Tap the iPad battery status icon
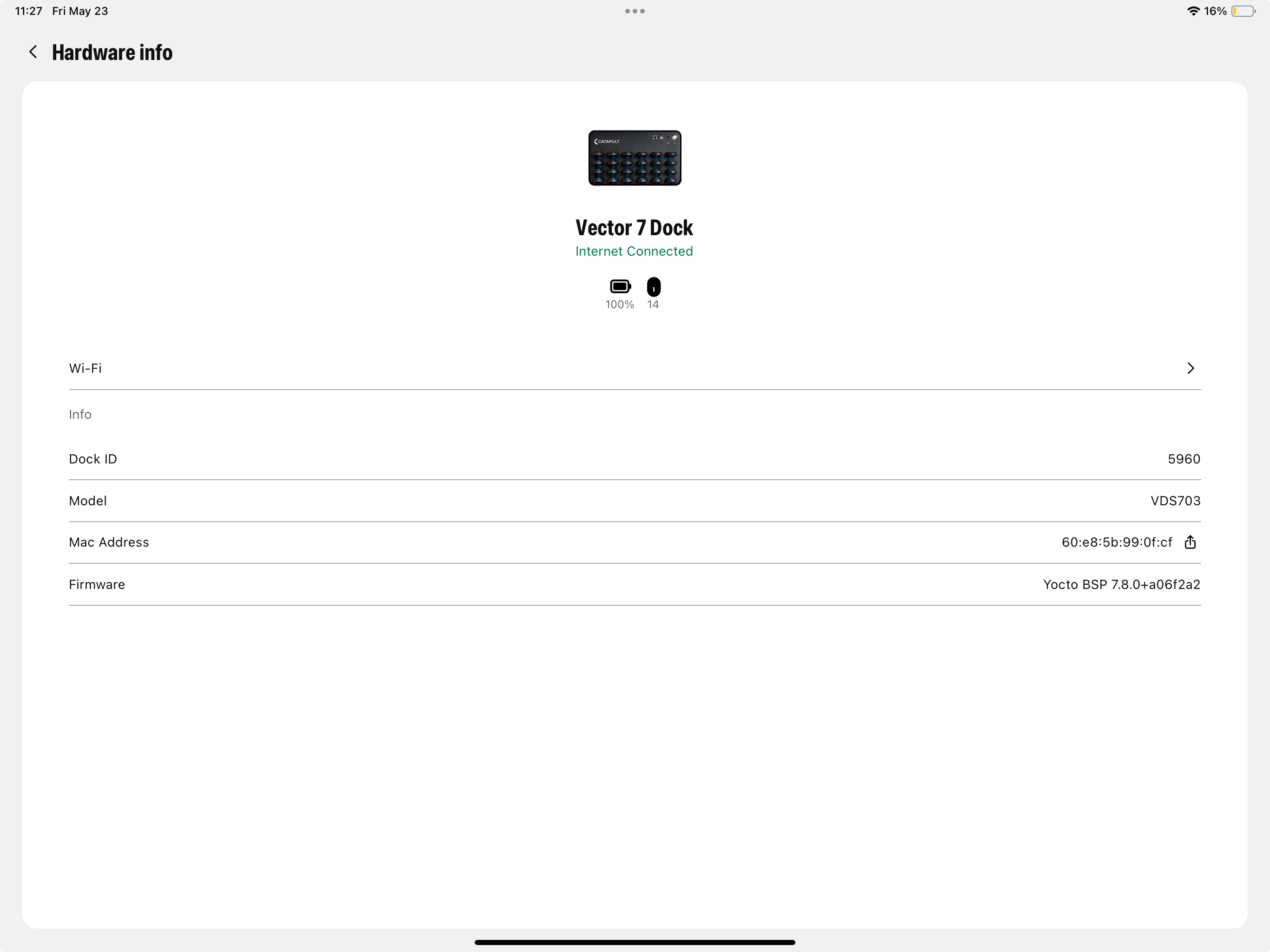 [x=1243, y=11]
